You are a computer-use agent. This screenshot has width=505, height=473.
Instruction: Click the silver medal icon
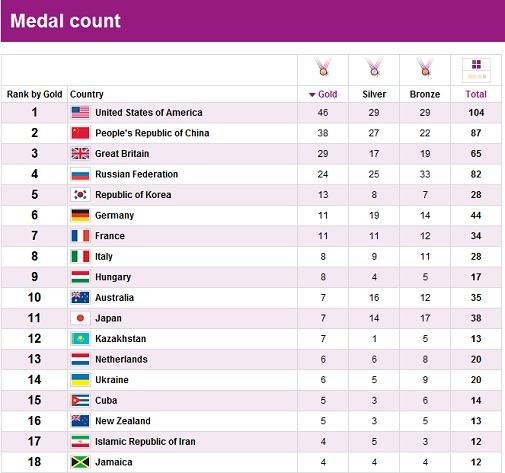click(374, 67)
